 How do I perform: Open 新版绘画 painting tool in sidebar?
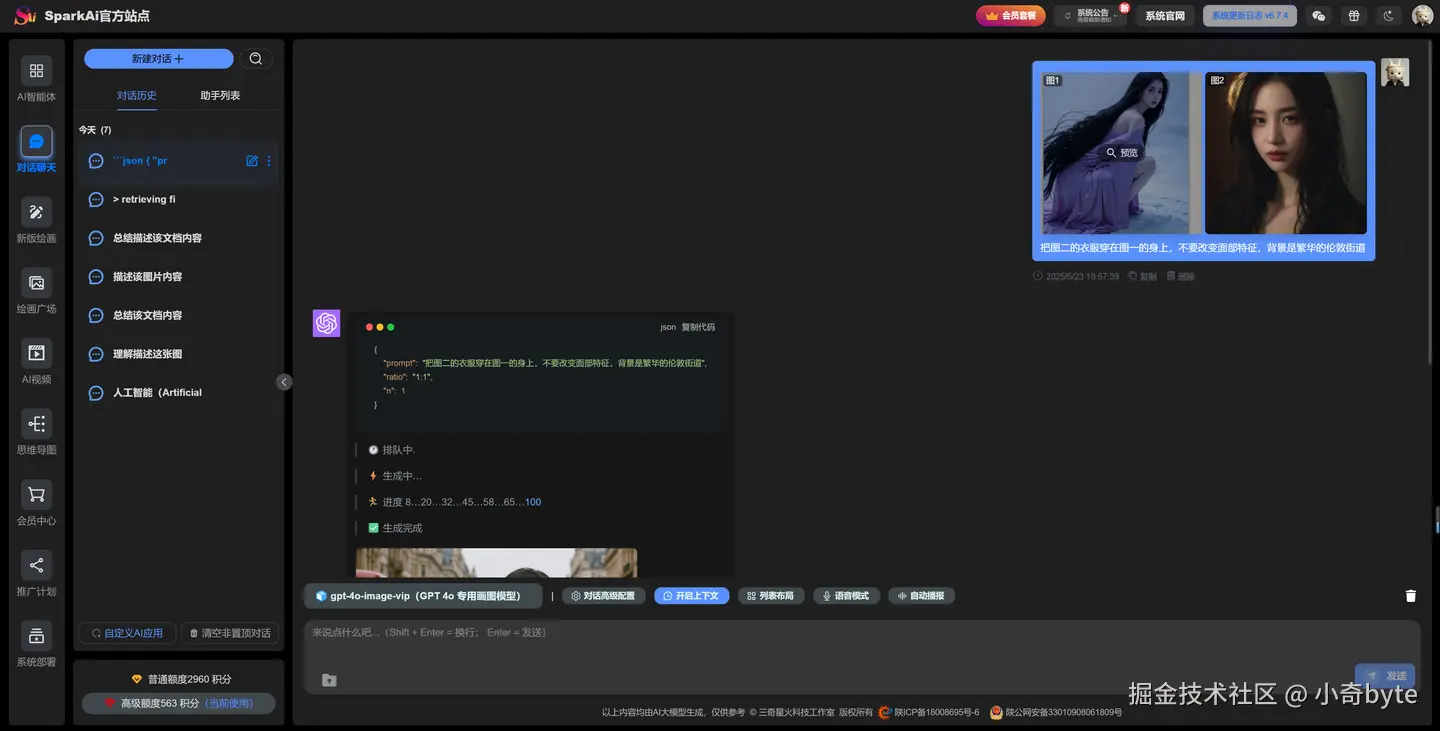[x=36, y=212]
